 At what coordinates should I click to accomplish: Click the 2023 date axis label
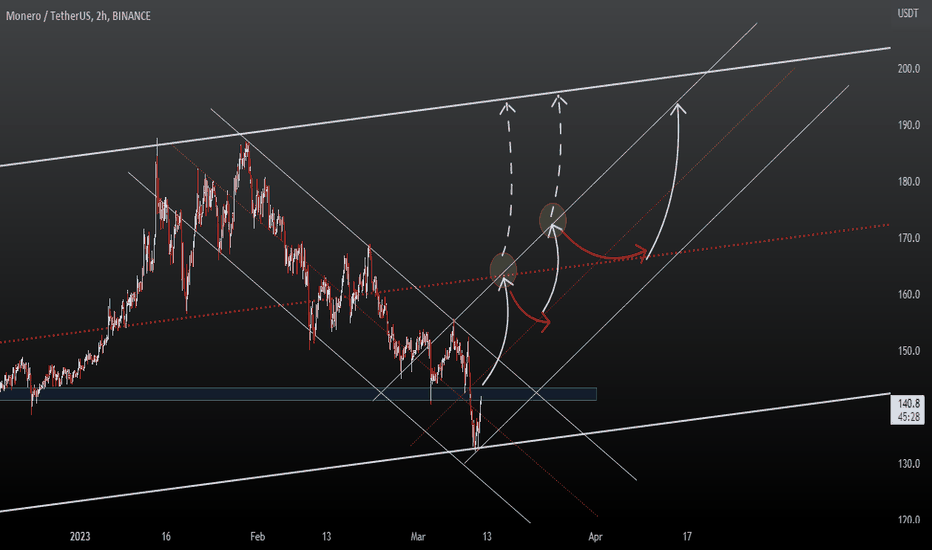[x=80, y=536]
